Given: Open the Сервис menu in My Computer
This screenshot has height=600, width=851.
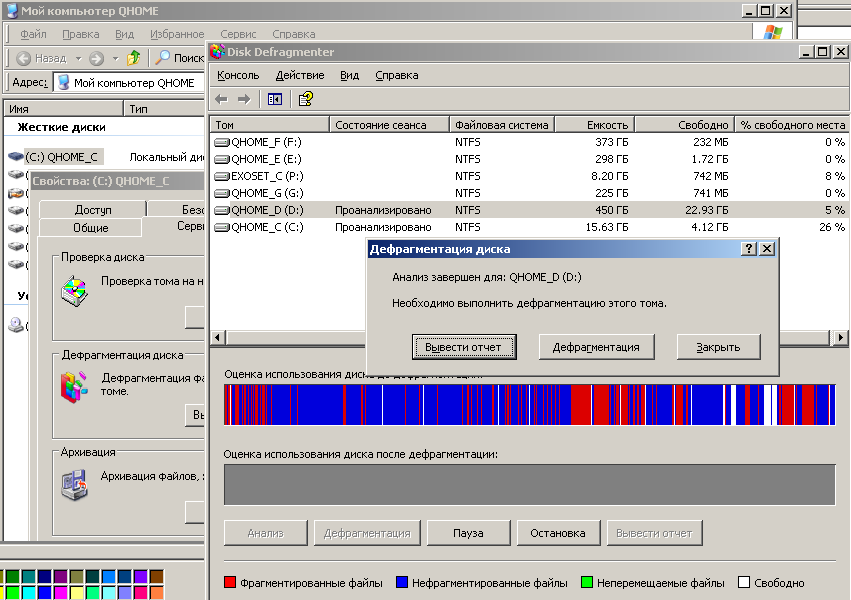Looking at the screenshot, I should tap(238, 34).
